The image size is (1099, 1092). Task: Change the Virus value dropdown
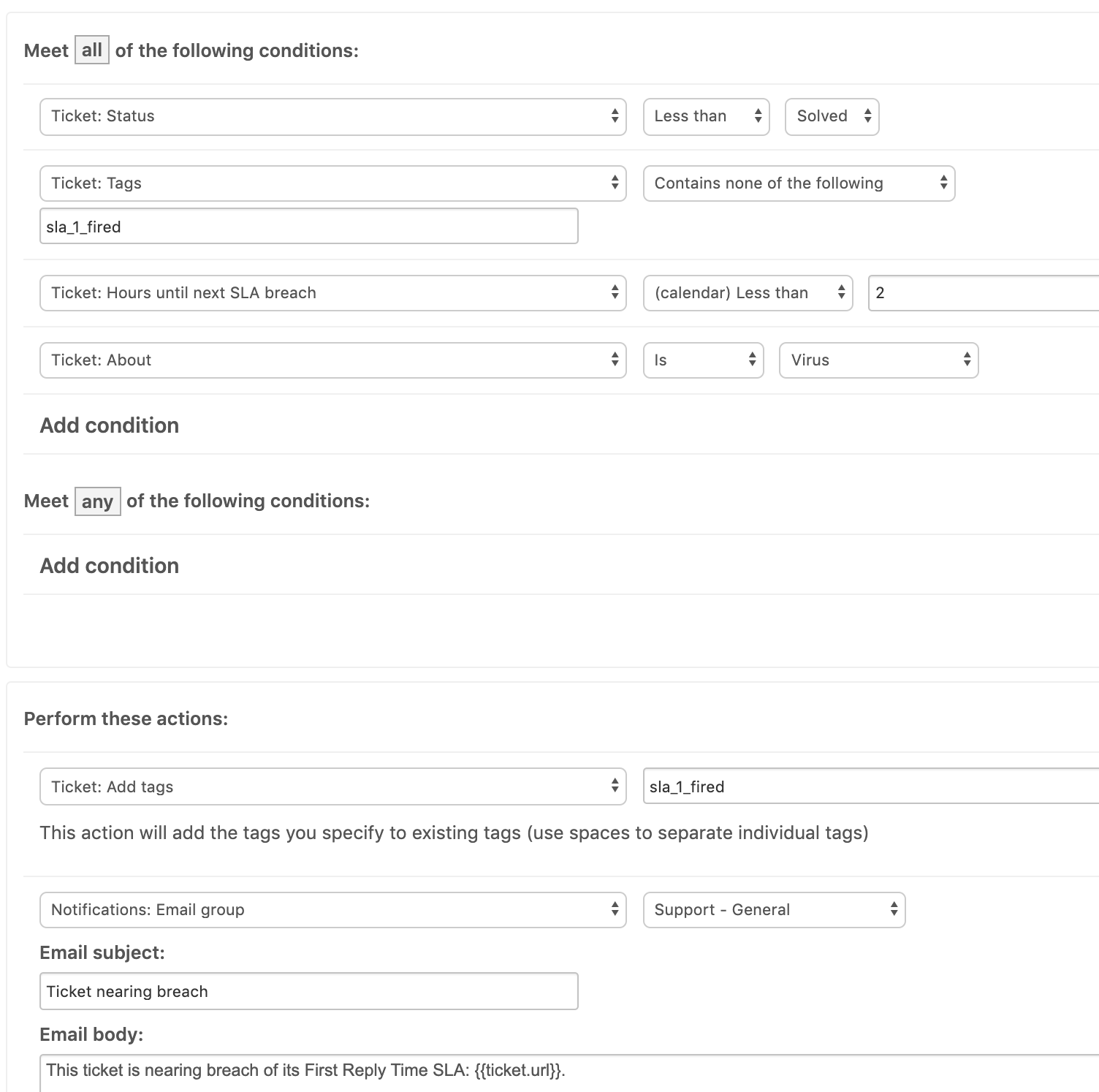pos(878,360)
